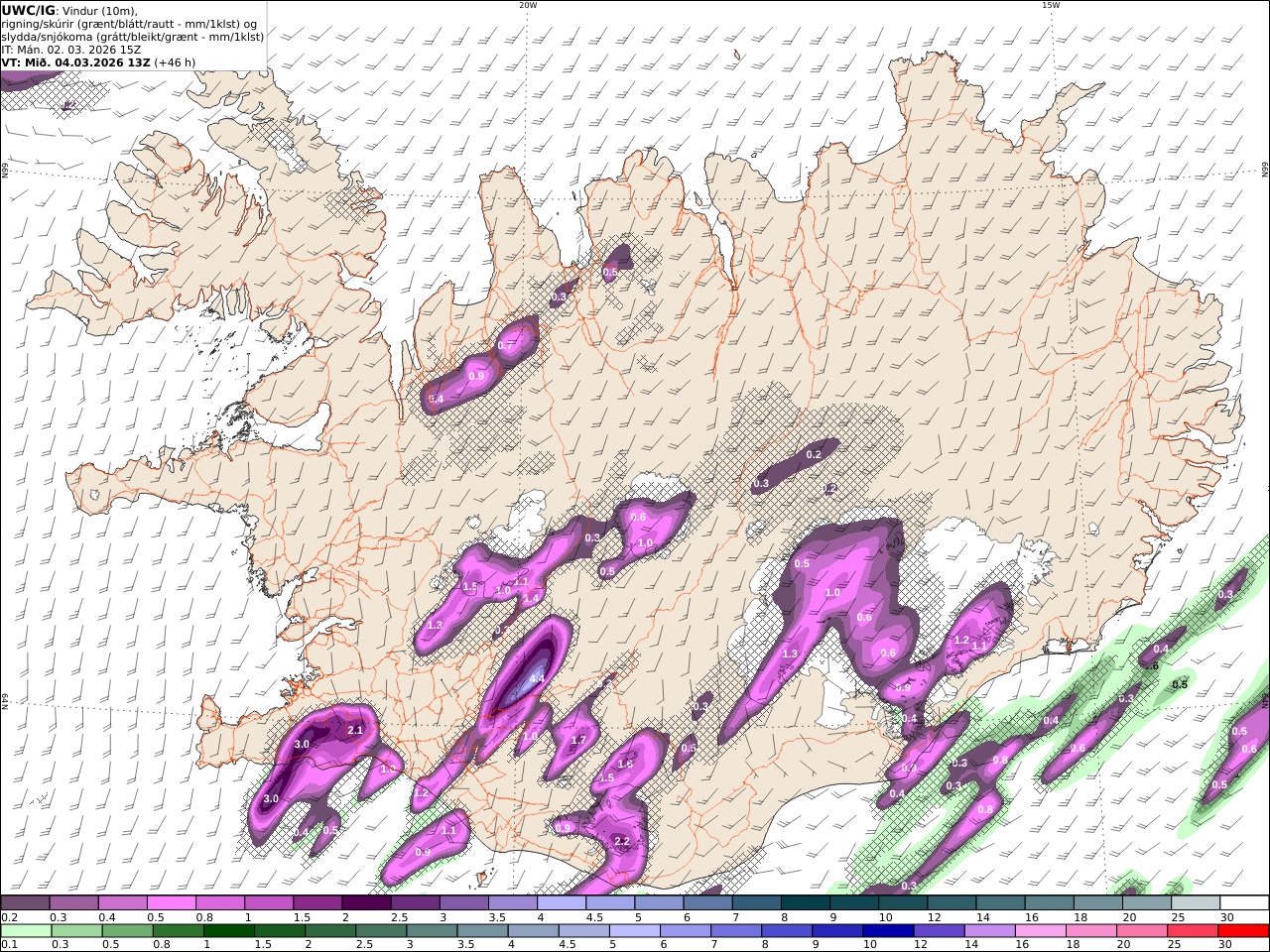1270x952 pixels.
Task: Click the valid time line 'VT: Mið. 04.03.2026 13Z'
Action: (x=75, y=61)
